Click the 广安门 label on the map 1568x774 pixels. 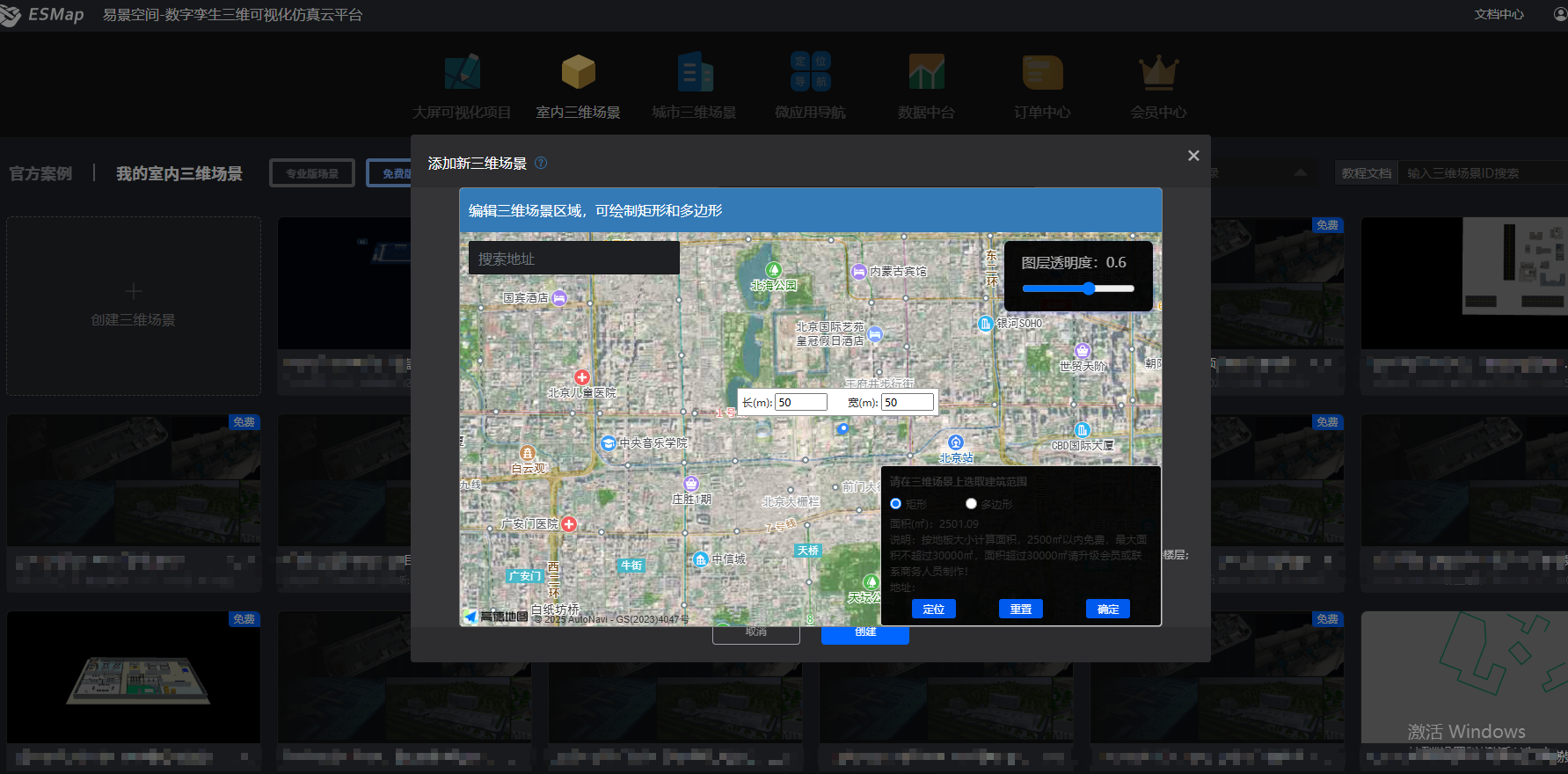524,576
